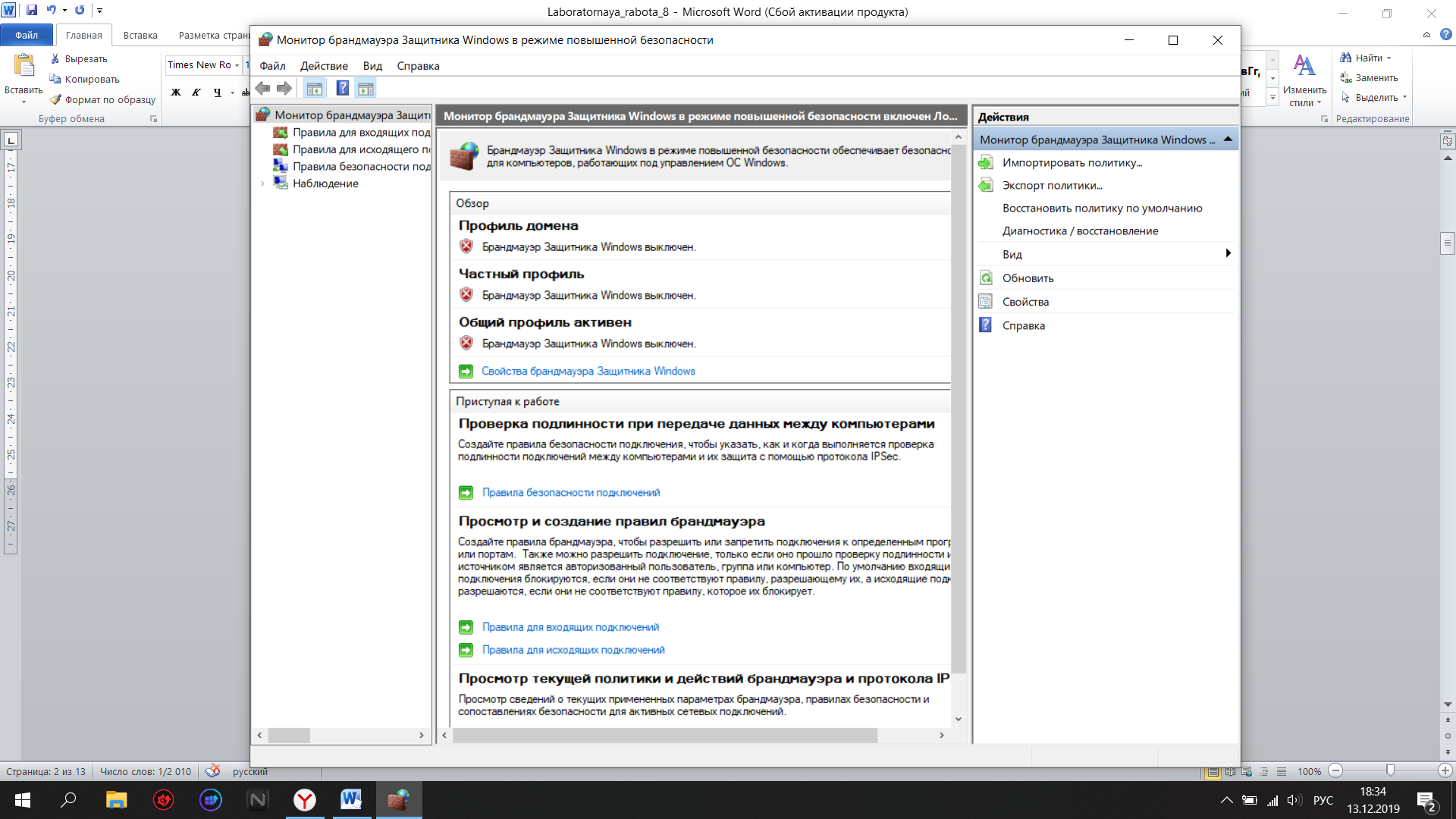Click 'Вырезать' in Word ribbon
This screenshot has width=1456, height=819.
[x=79, y=58]
